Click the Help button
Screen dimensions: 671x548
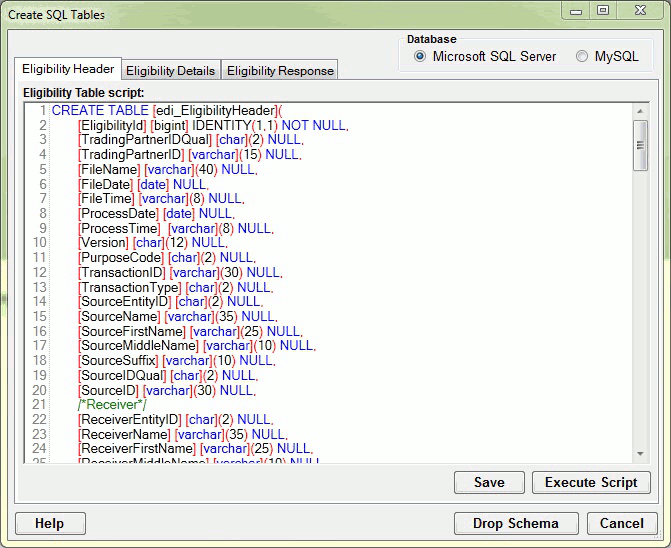coord(49,523)
